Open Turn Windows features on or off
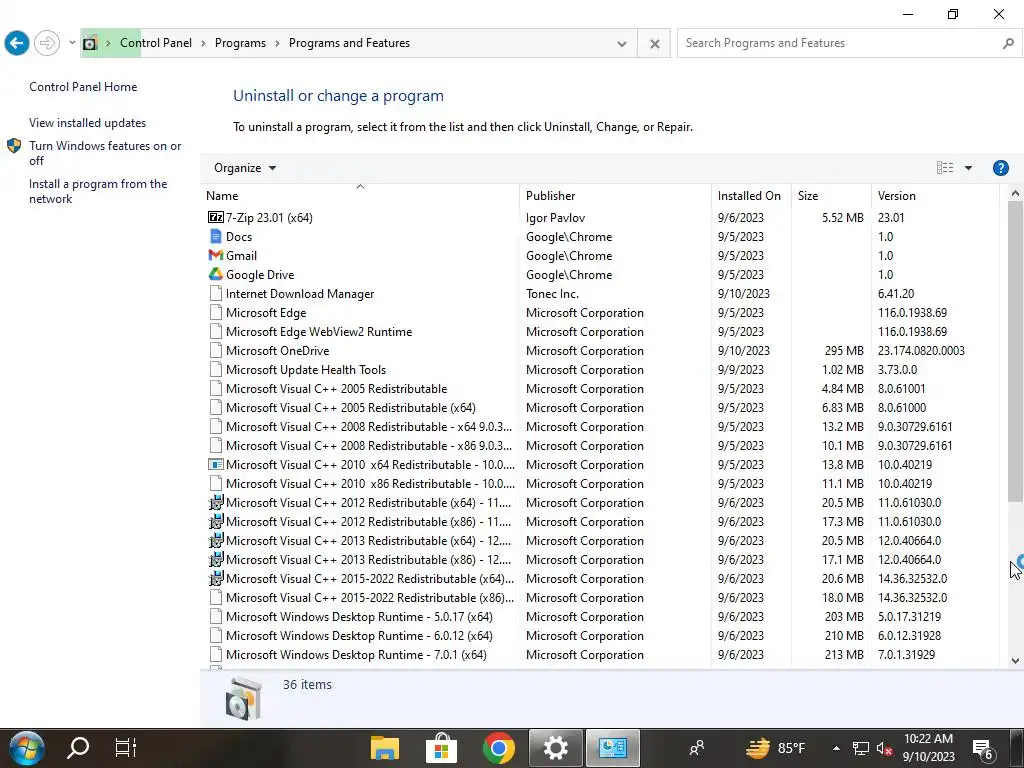 pyautogui.click(x=105, y=153)
